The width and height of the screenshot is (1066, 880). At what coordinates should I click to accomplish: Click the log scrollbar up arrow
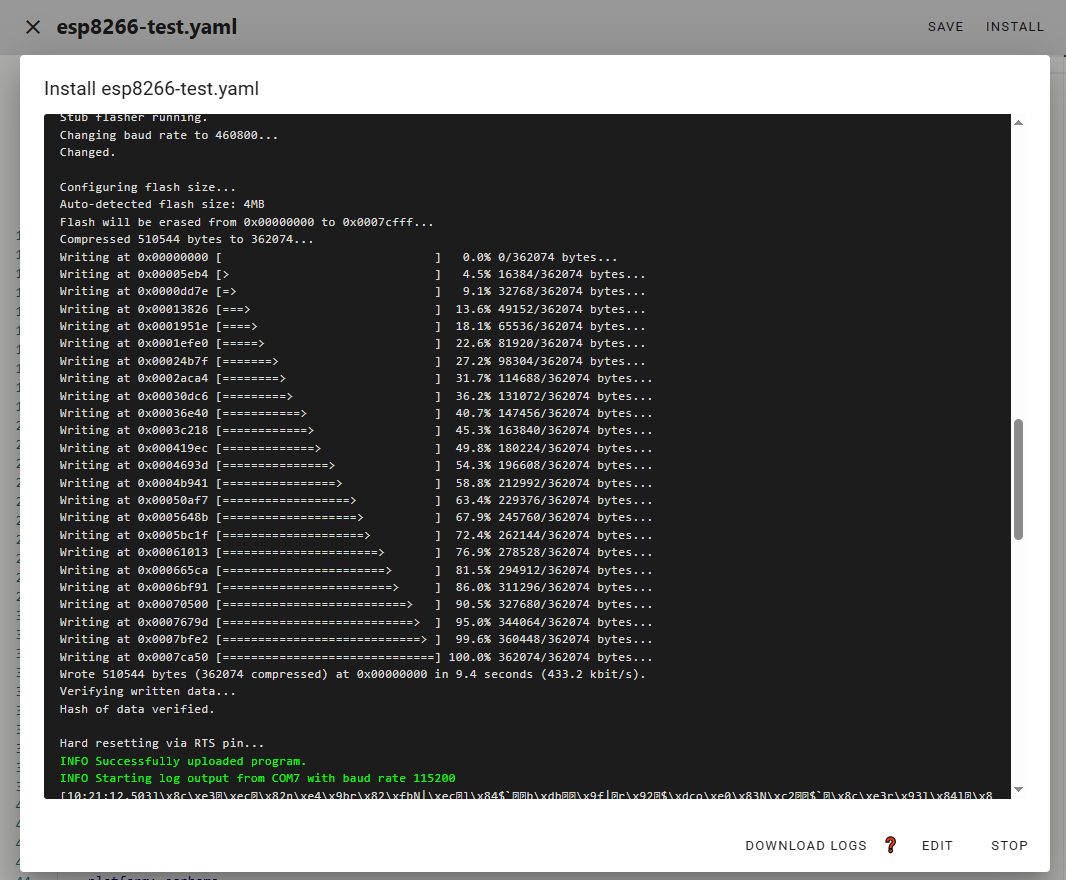[x=1018, y=122]
